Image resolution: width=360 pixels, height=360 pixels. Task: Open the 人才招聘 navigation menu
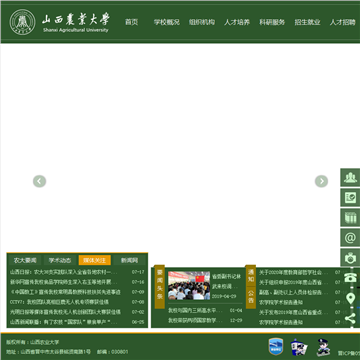pos(342,22)
